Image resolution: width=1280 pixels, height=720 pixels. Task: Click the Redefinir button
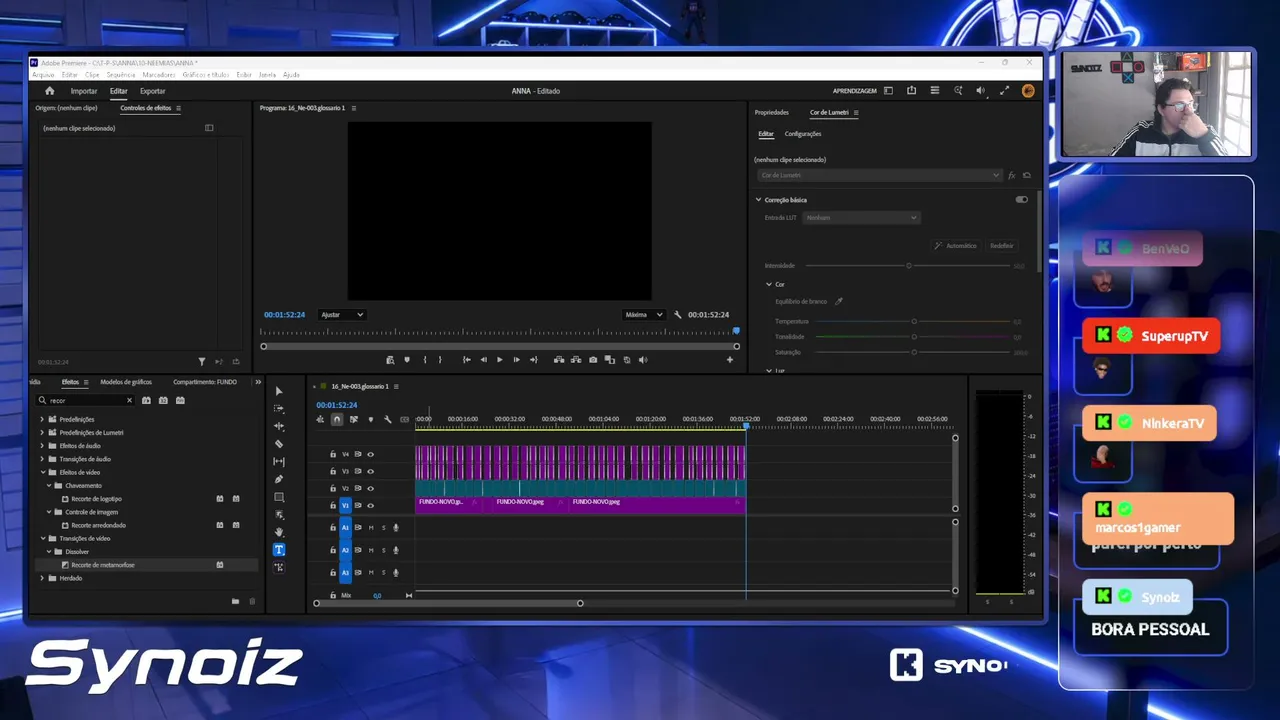point(1002,246)
